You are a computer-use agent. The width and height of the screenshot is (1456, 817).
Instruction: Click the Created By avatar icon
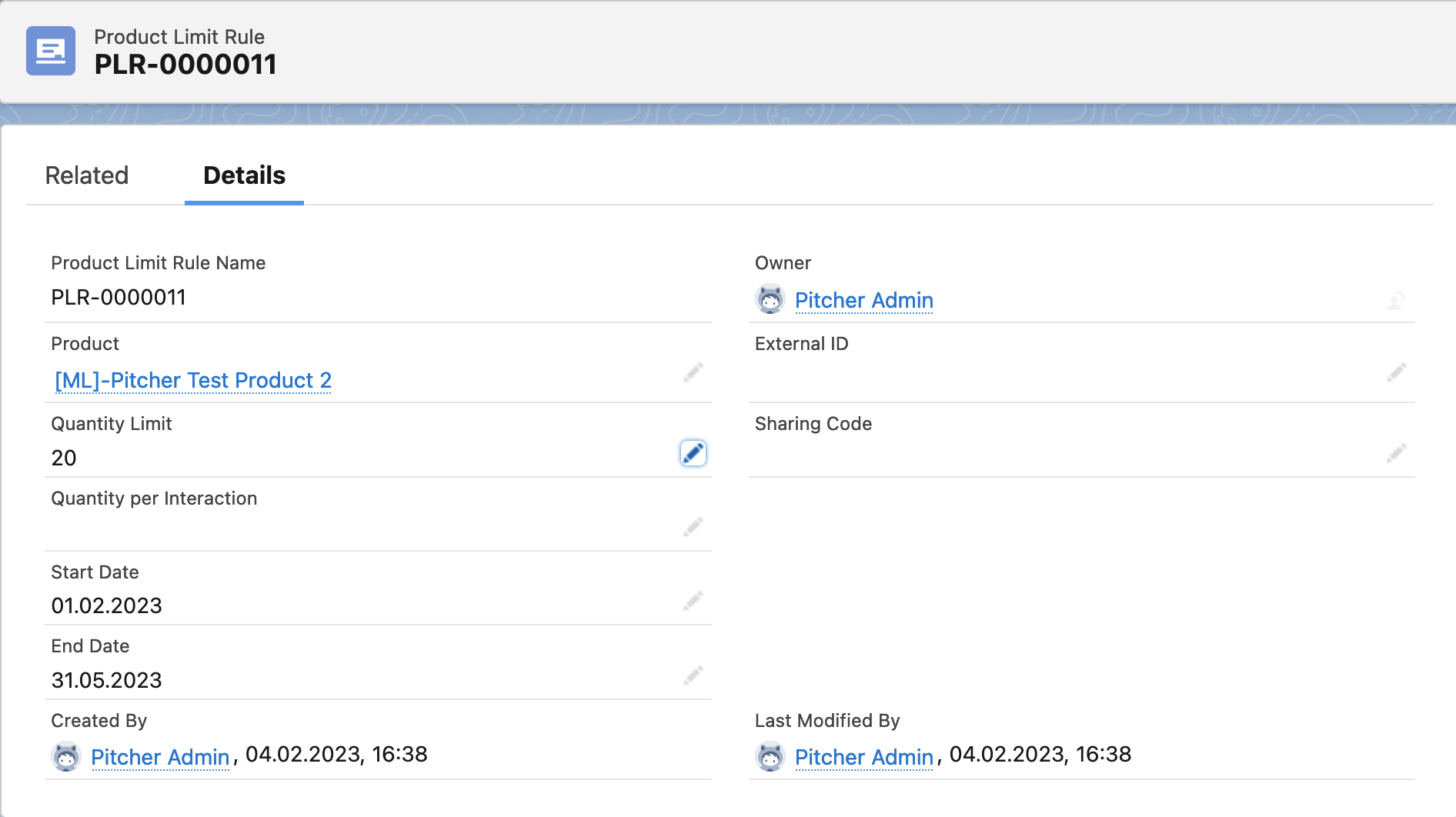pos(66,757)
